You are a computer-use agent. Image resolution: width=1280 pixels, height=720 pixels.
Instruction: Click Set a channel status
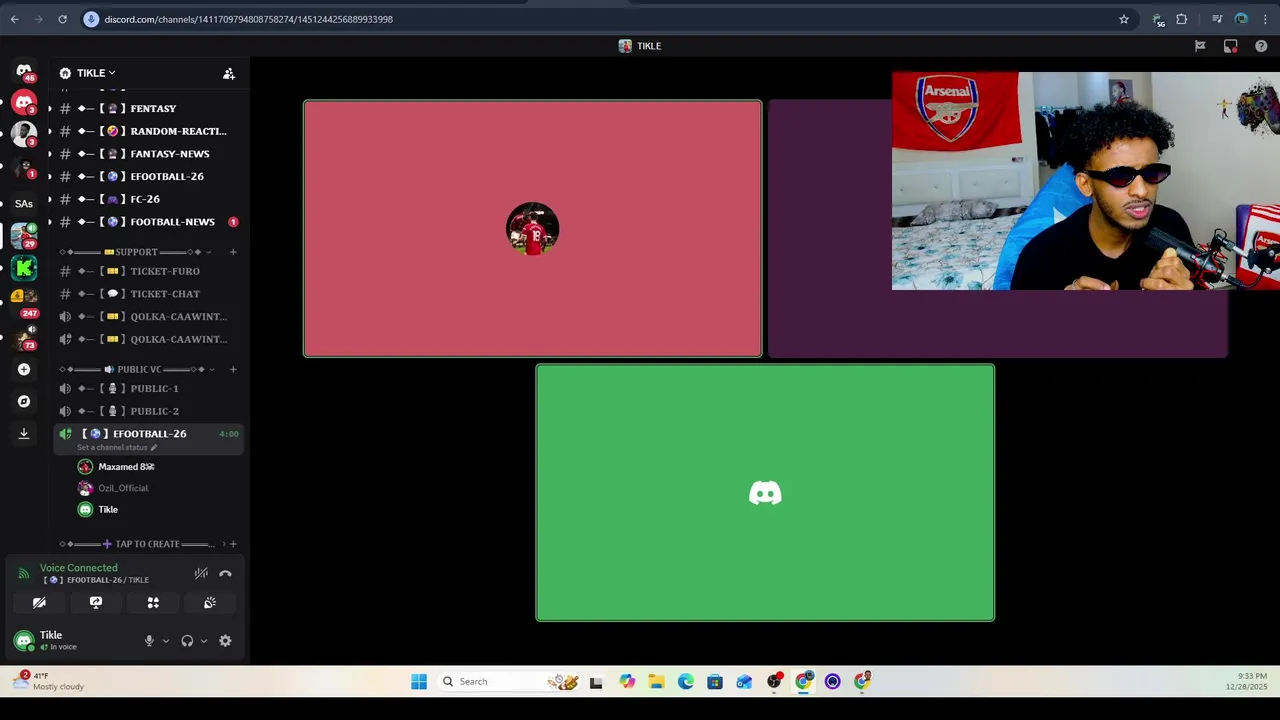(117, 448)
